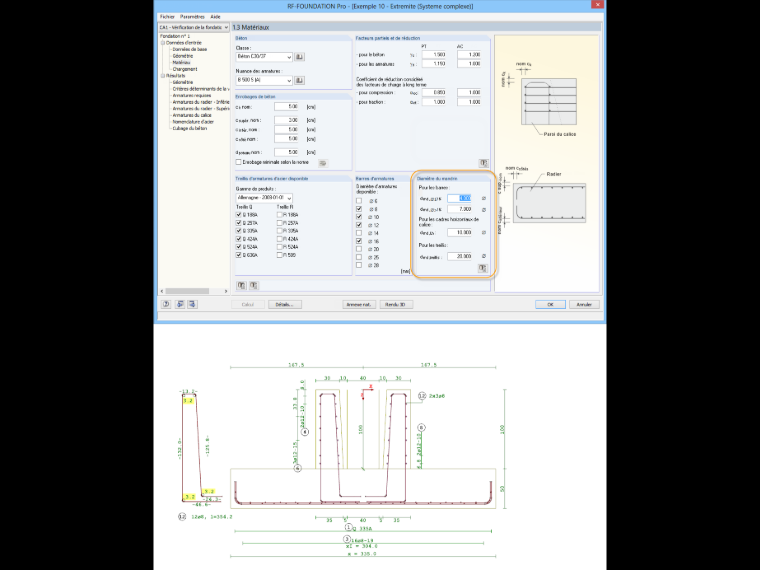Viewport: 760px width, 570px height.
Task: Click the second icon below the Treillis panel
Action: click(253, 285)
